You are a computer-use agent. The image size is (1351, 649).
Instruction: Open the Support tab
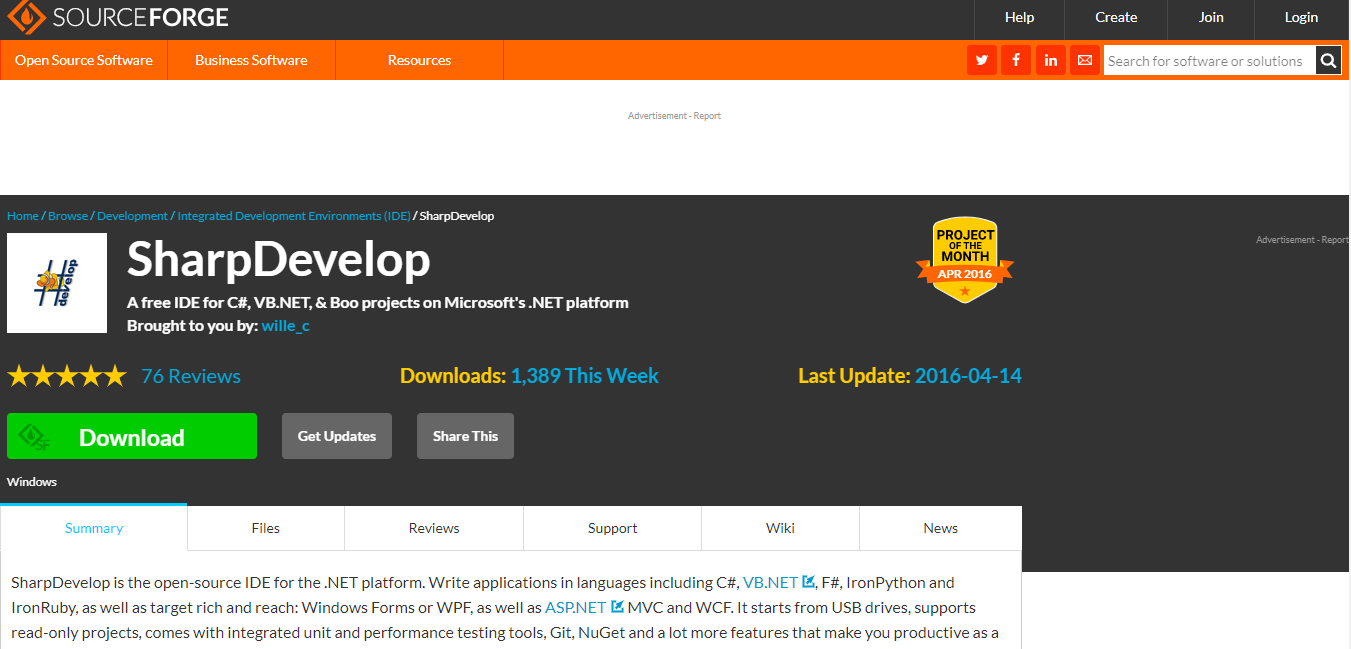pos(613,528)
